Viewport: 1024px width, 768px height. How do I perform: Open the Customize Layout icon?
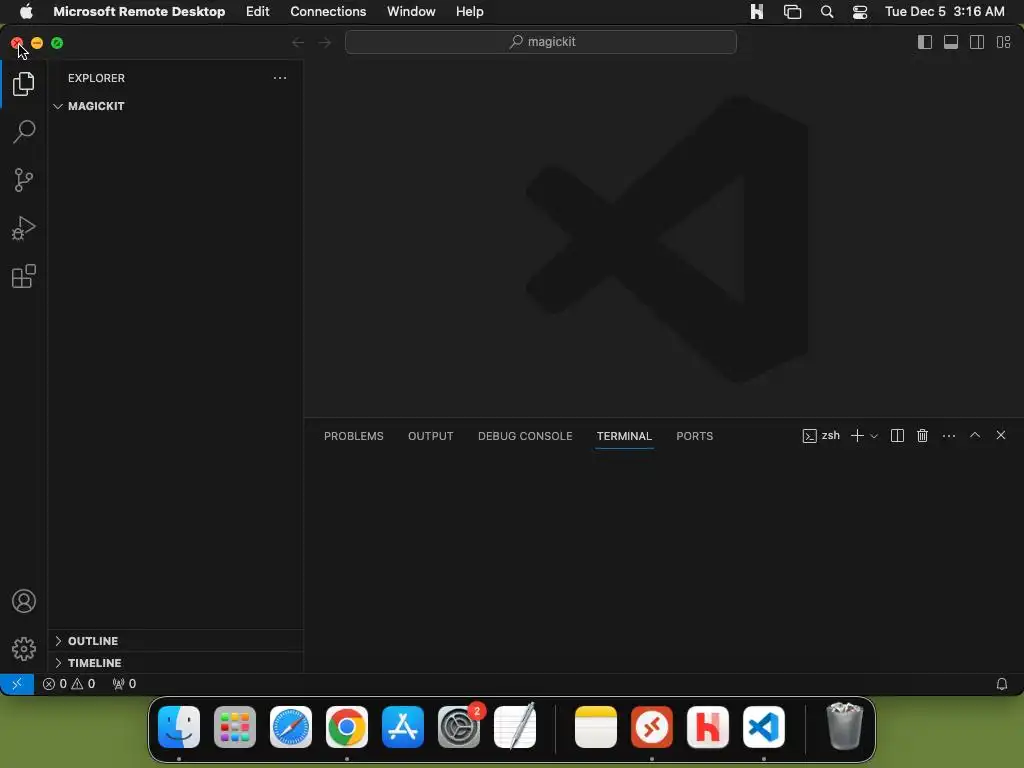(x=1003, y=42)
